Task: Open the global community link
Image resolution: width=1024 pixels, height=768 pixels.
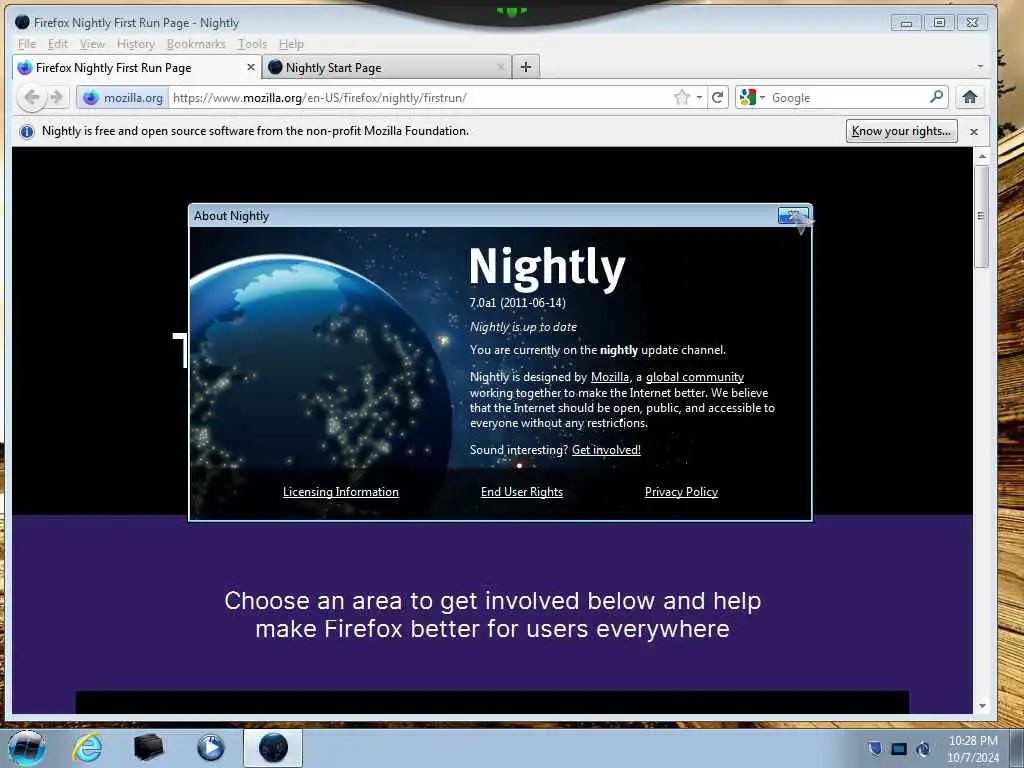Action: point(695,377)
